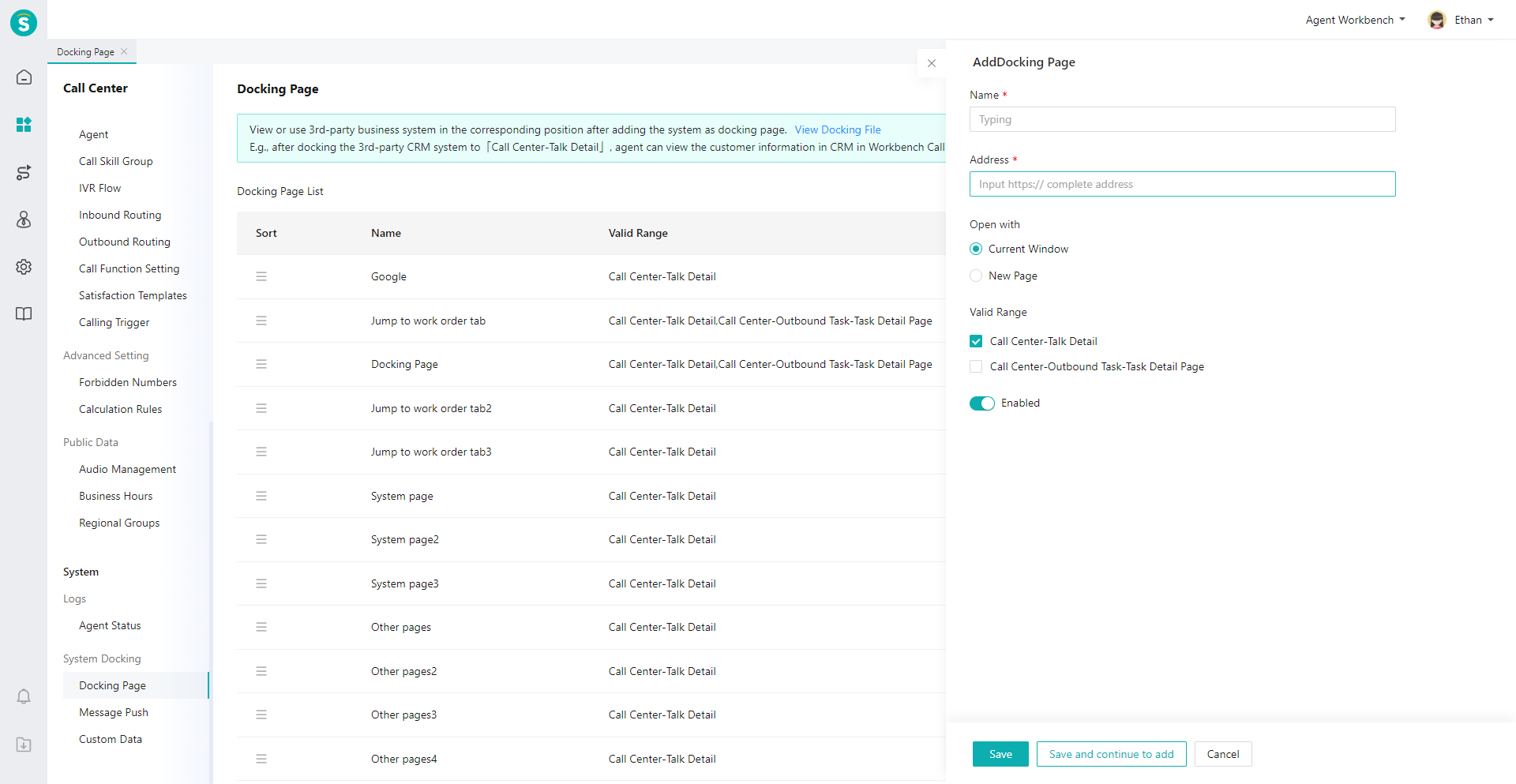Click Ethan's profile avatar
The width and height of the screenshot is (1516, 784).
click(1437, 21)
